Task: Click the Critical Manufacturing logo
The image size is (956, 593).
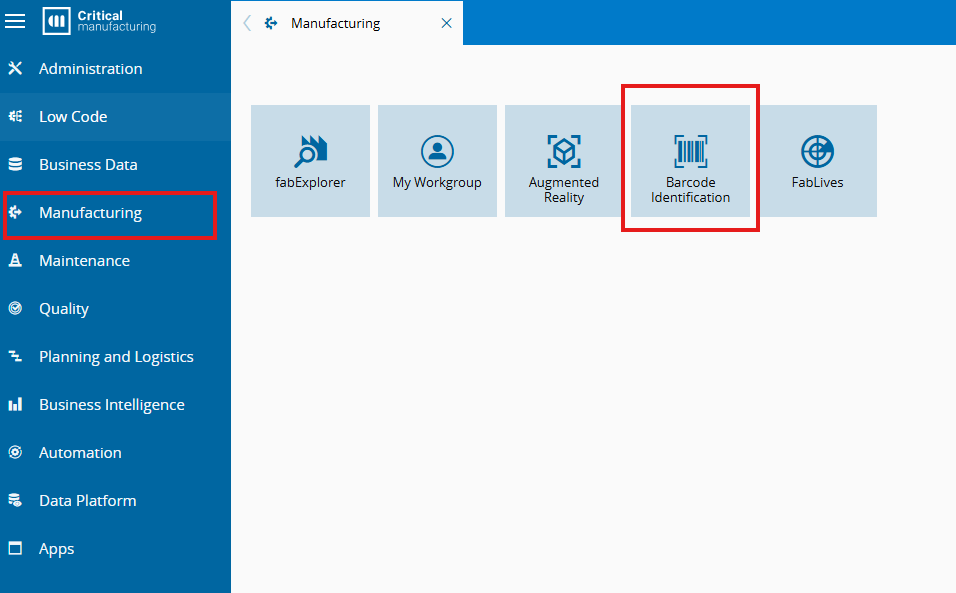Action: point(99,21)
